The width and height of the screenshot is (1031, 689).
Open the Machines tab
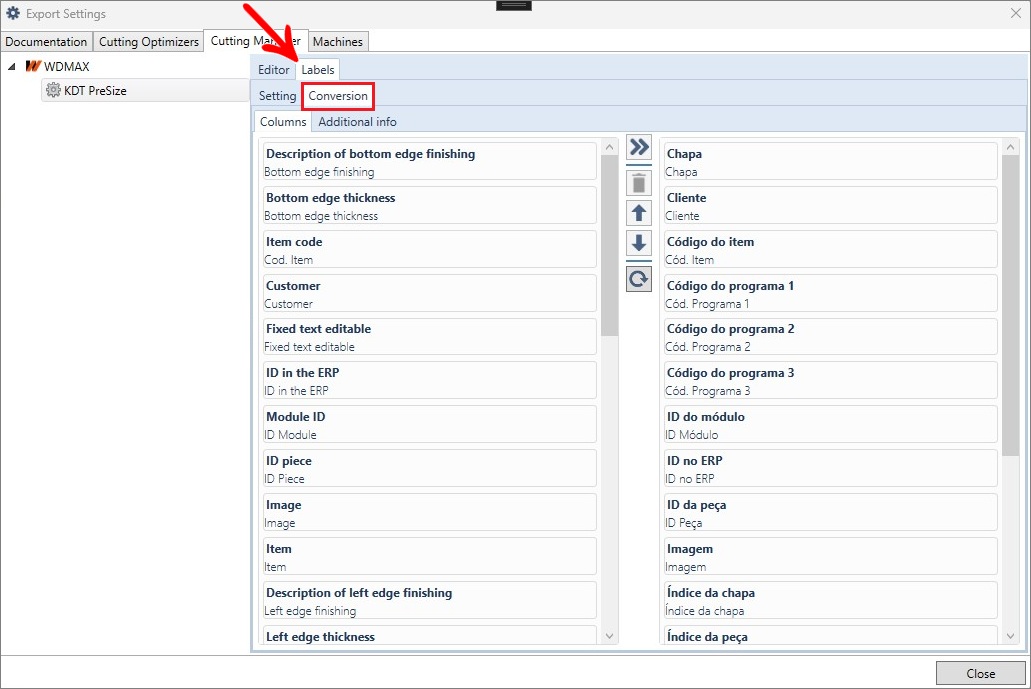[337, 41]
